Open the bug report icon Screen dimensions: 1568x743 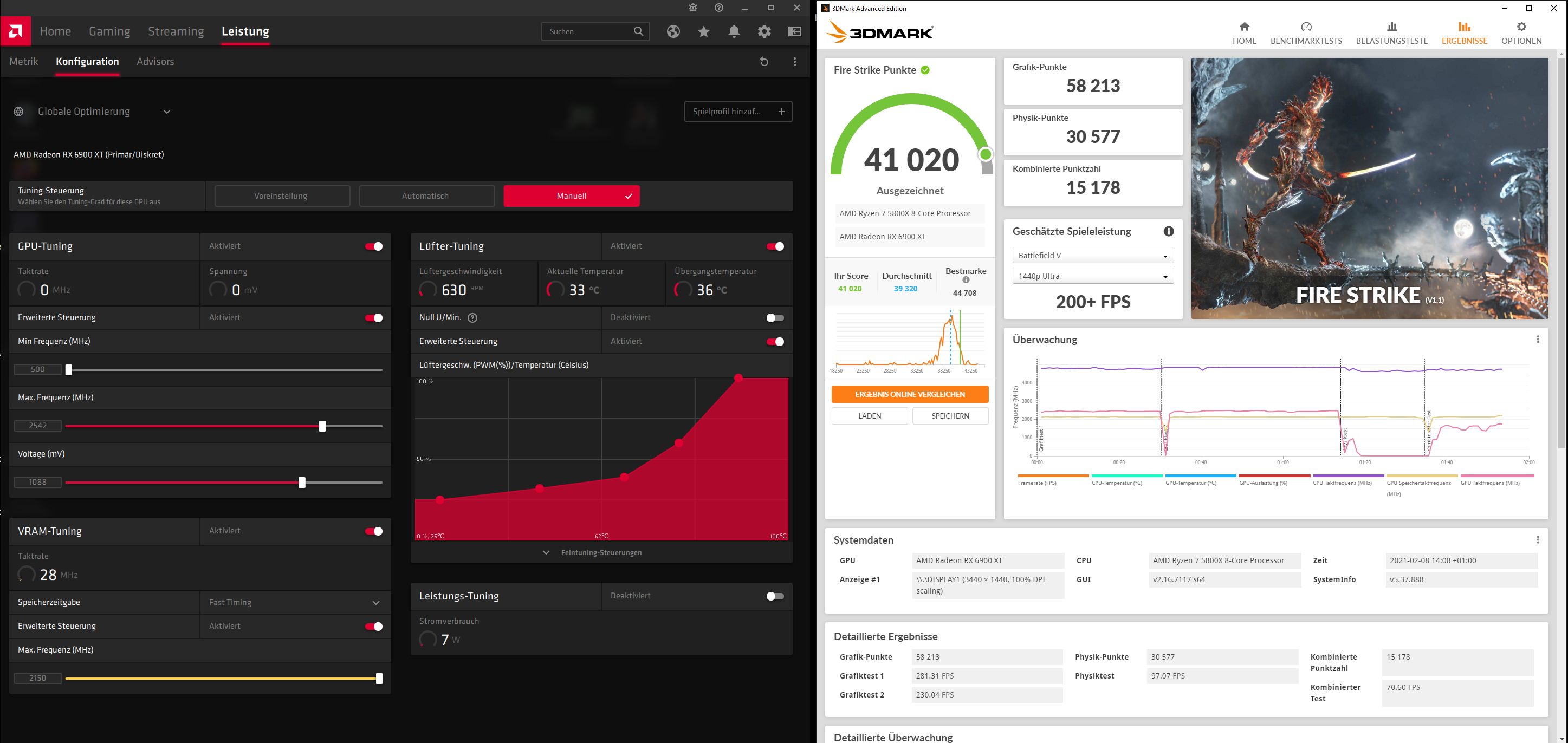click(x=692, y=8)
